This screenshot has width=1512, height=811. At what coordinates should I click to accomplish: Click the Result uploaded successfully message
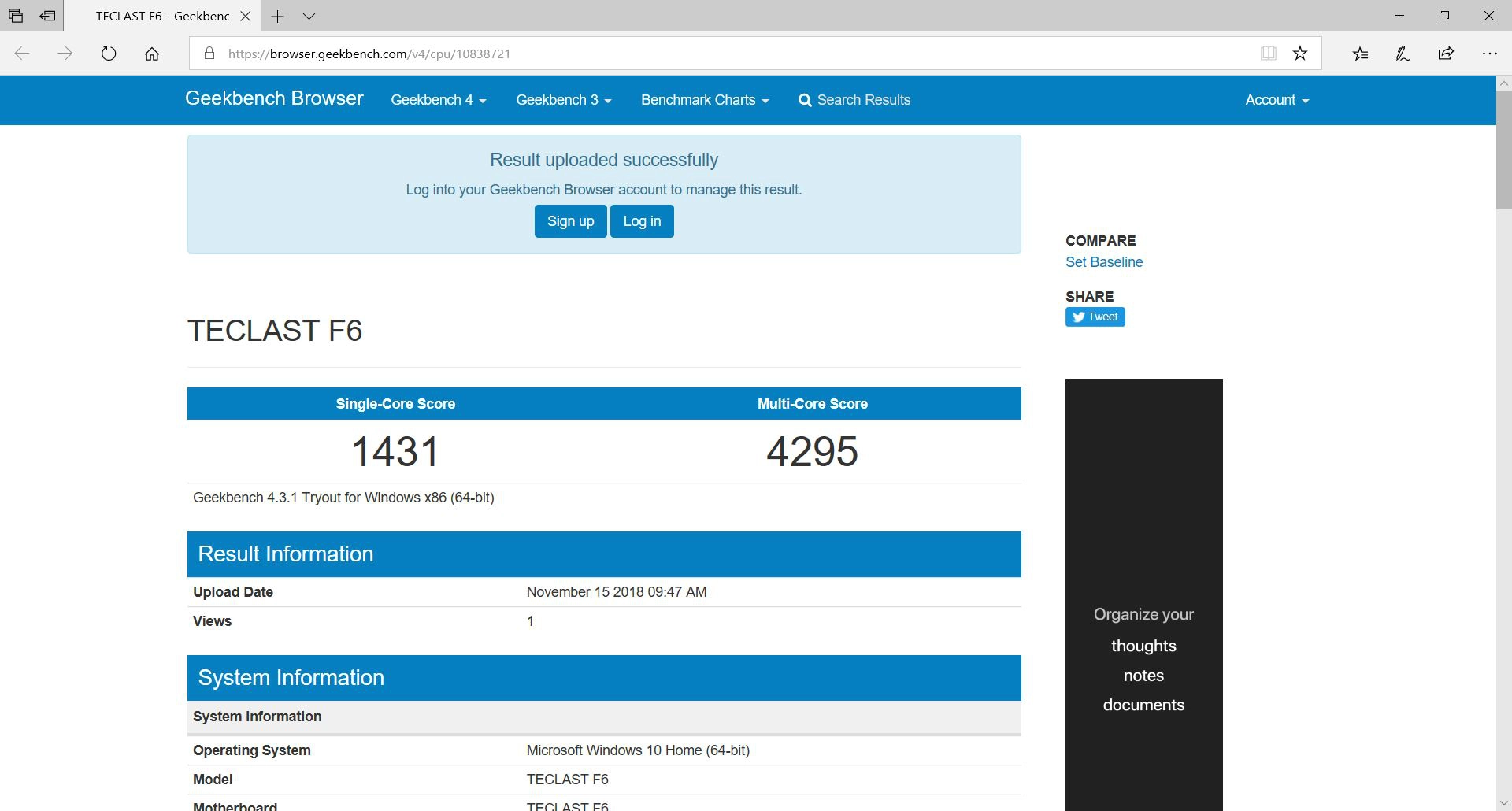pos(604,160)
